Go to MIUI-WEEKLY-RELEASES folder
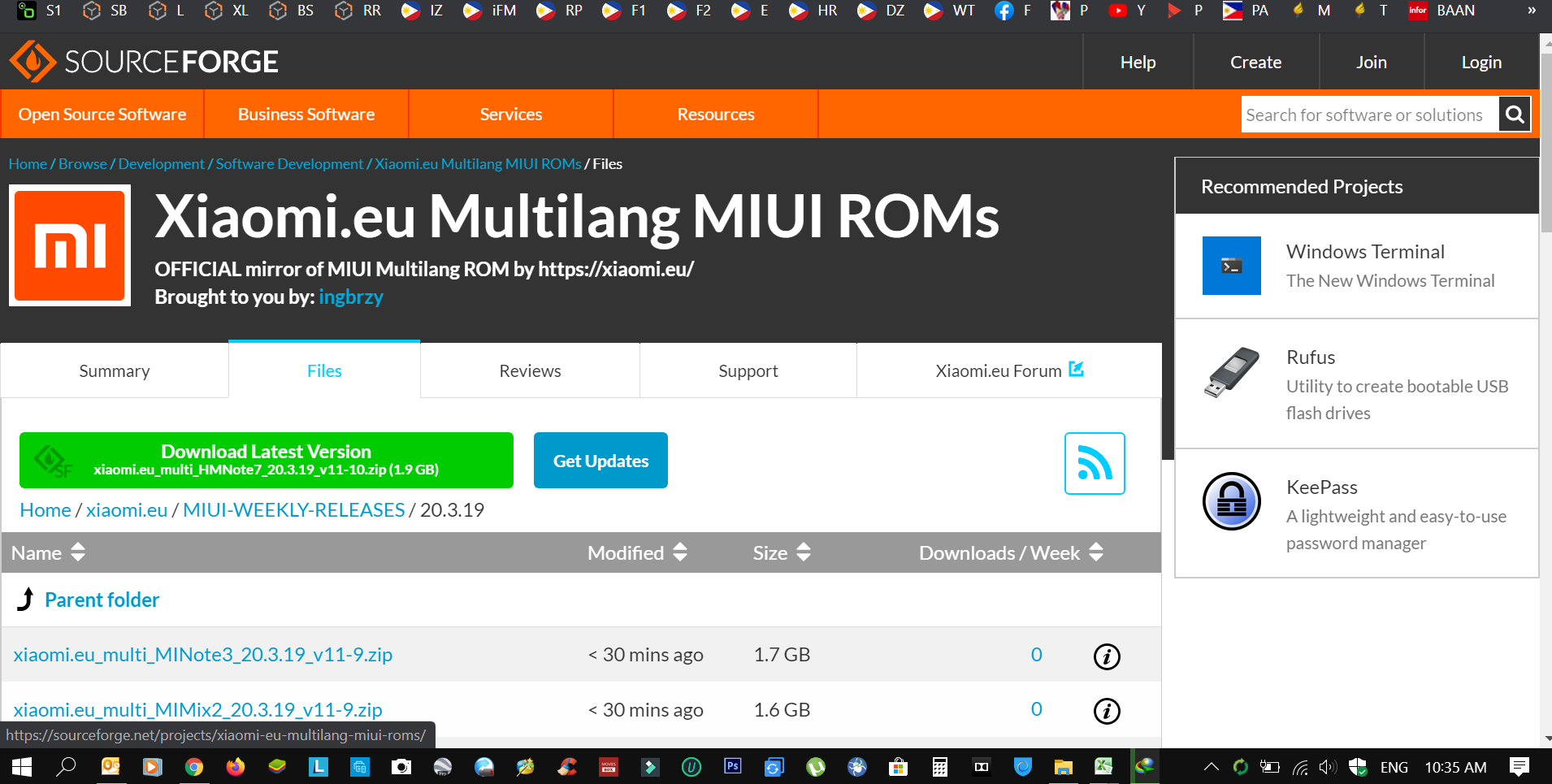The image size is (1552, 784). pyautogui.click(x=294, y=509)
